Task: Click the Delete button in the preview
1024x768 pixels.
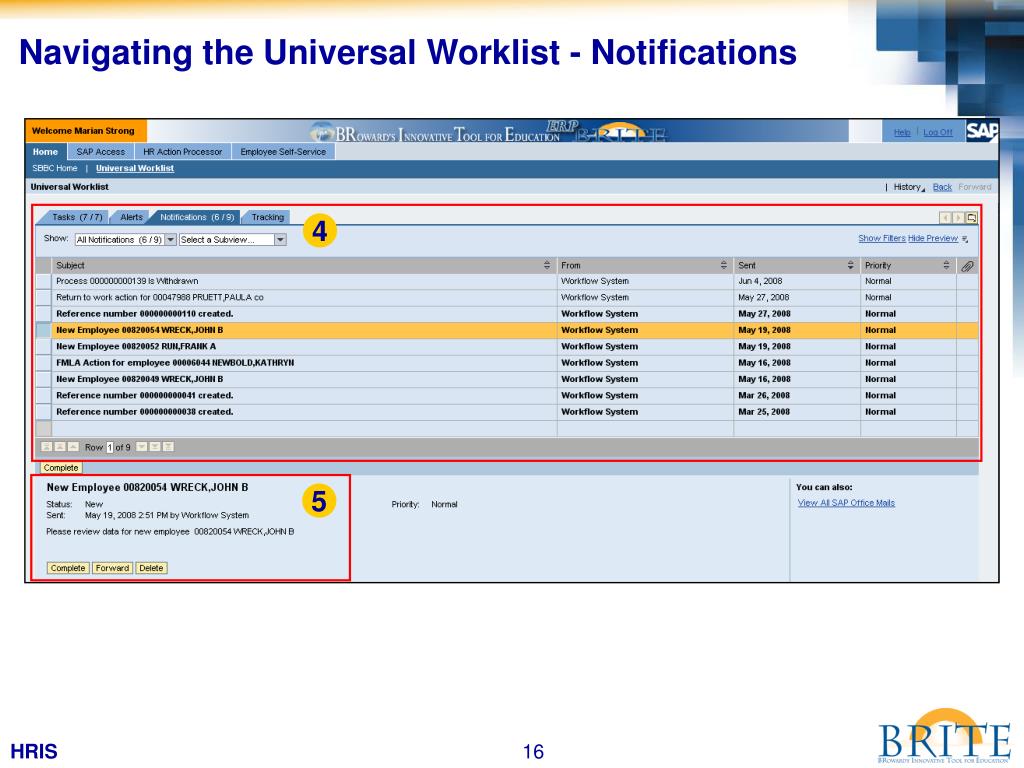Action: point(151,568)
